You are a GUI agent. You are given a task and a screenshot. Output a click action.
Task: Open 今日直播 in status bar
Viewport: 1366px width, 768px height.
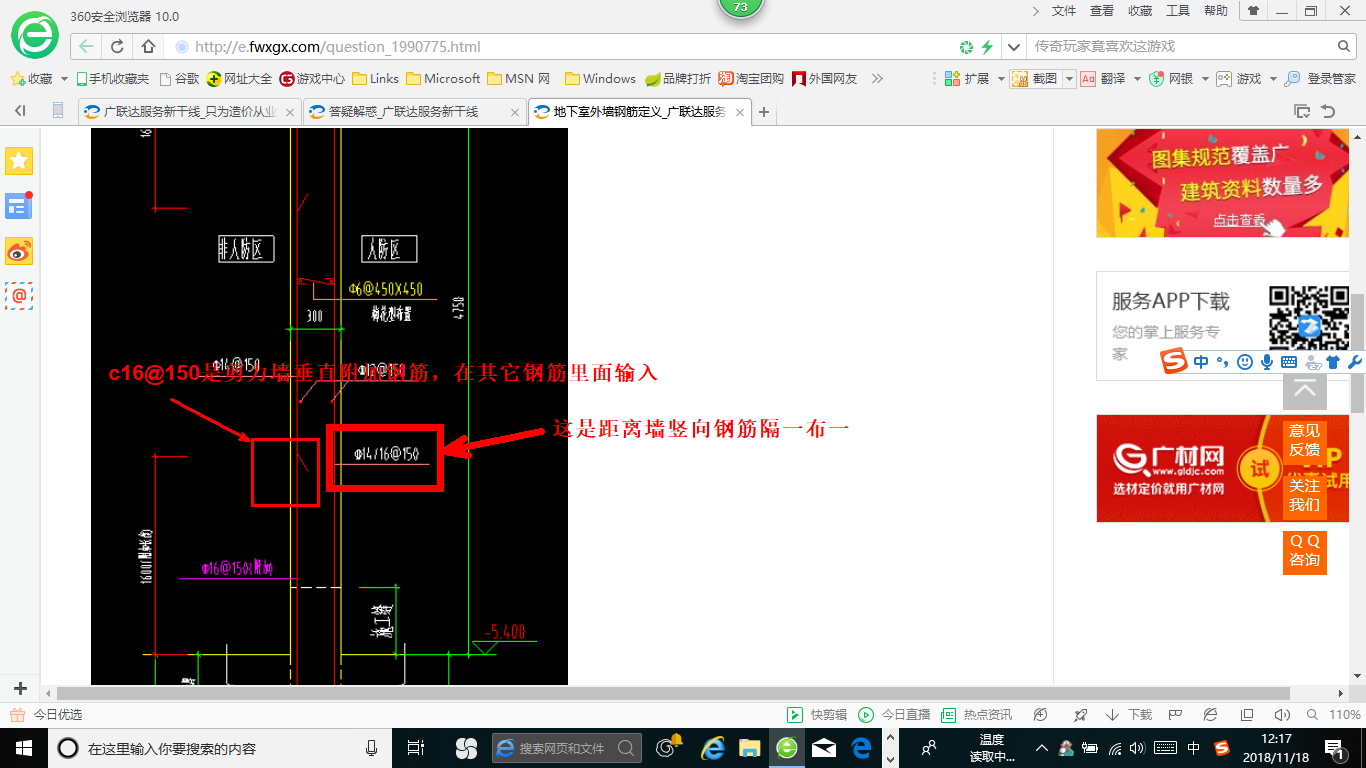[x=894, y=715]
